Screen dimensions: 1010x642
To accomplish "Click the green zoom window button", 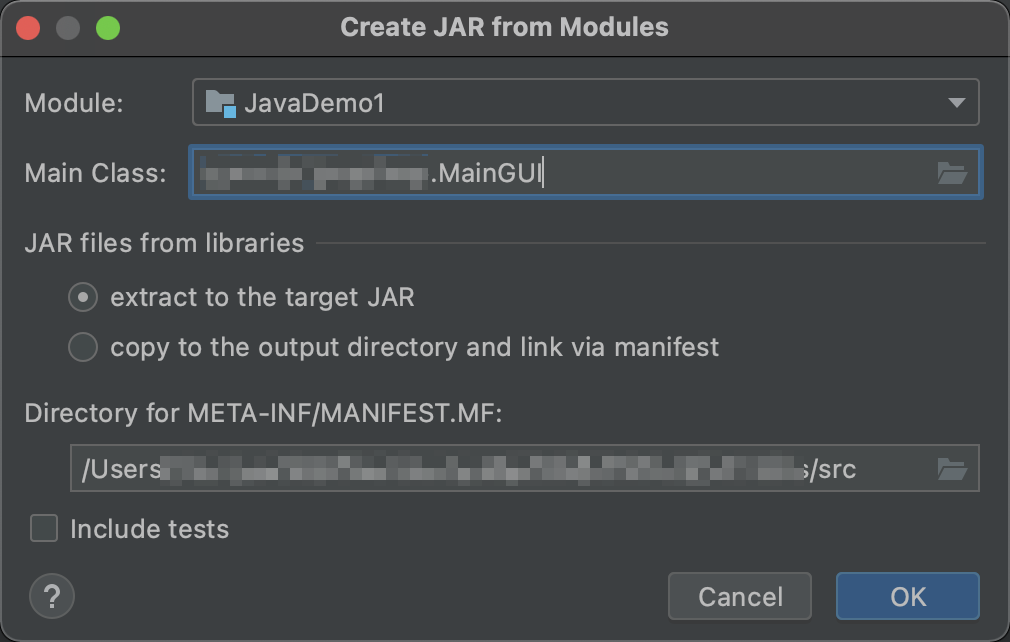I will coord(108,28).
